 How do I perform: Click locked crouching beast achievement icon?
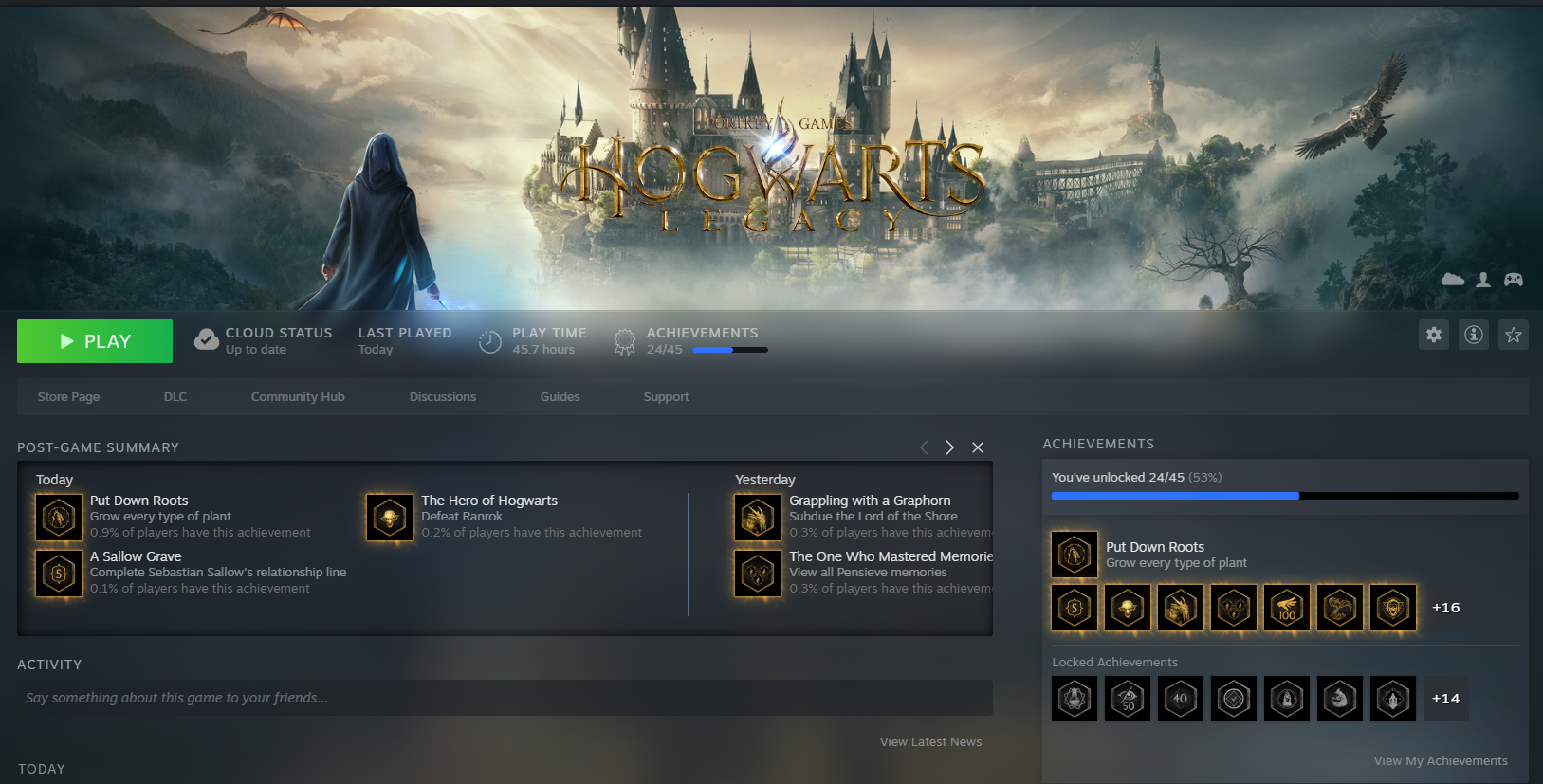click(1340, 699)
